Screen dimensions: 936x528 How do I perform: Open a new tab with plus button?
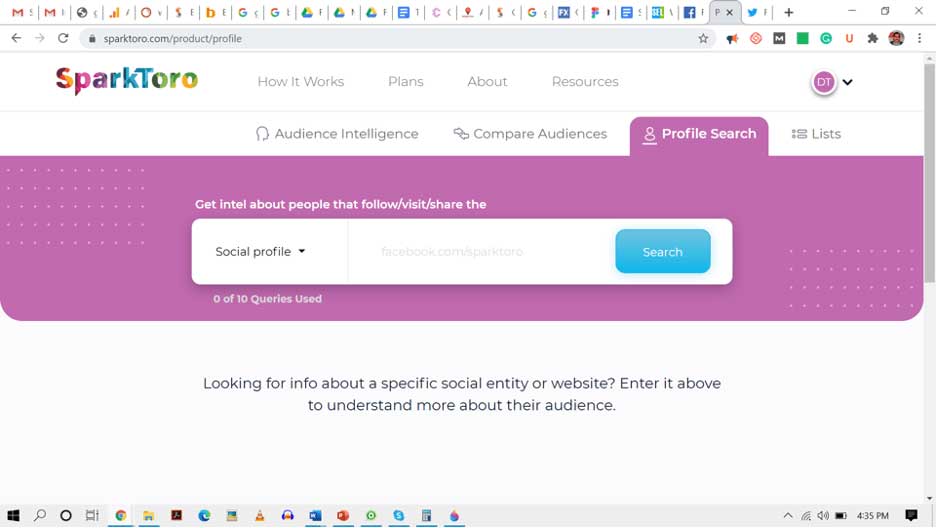(789, 13)
